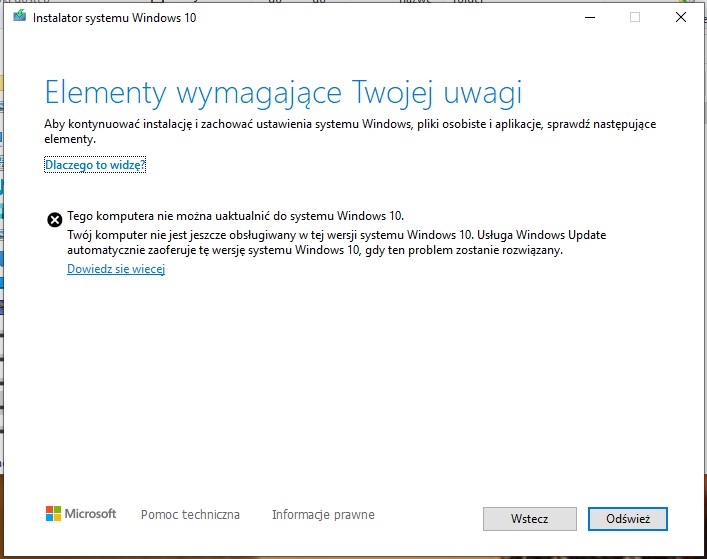Click the Windows 10 installer title bar icon
707x559 pixels.
pos(19,17)
